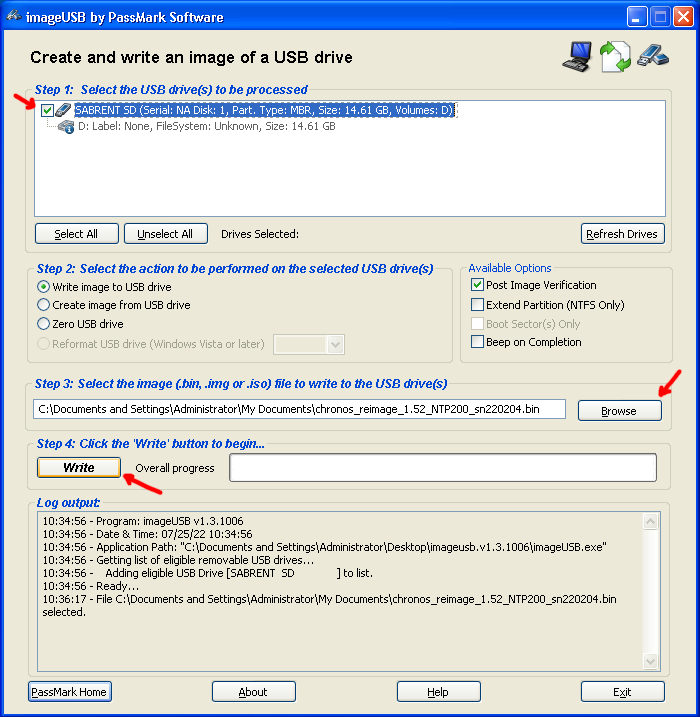Click the Exit button
Screen dimensions: 700x717
(x=623, y=691)
